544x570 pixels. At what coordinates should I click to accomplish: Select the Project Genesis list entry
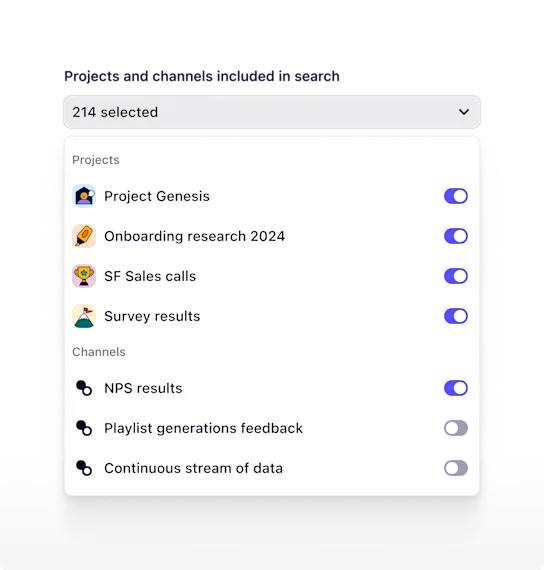pyautogui.click(x=270, y=196)
